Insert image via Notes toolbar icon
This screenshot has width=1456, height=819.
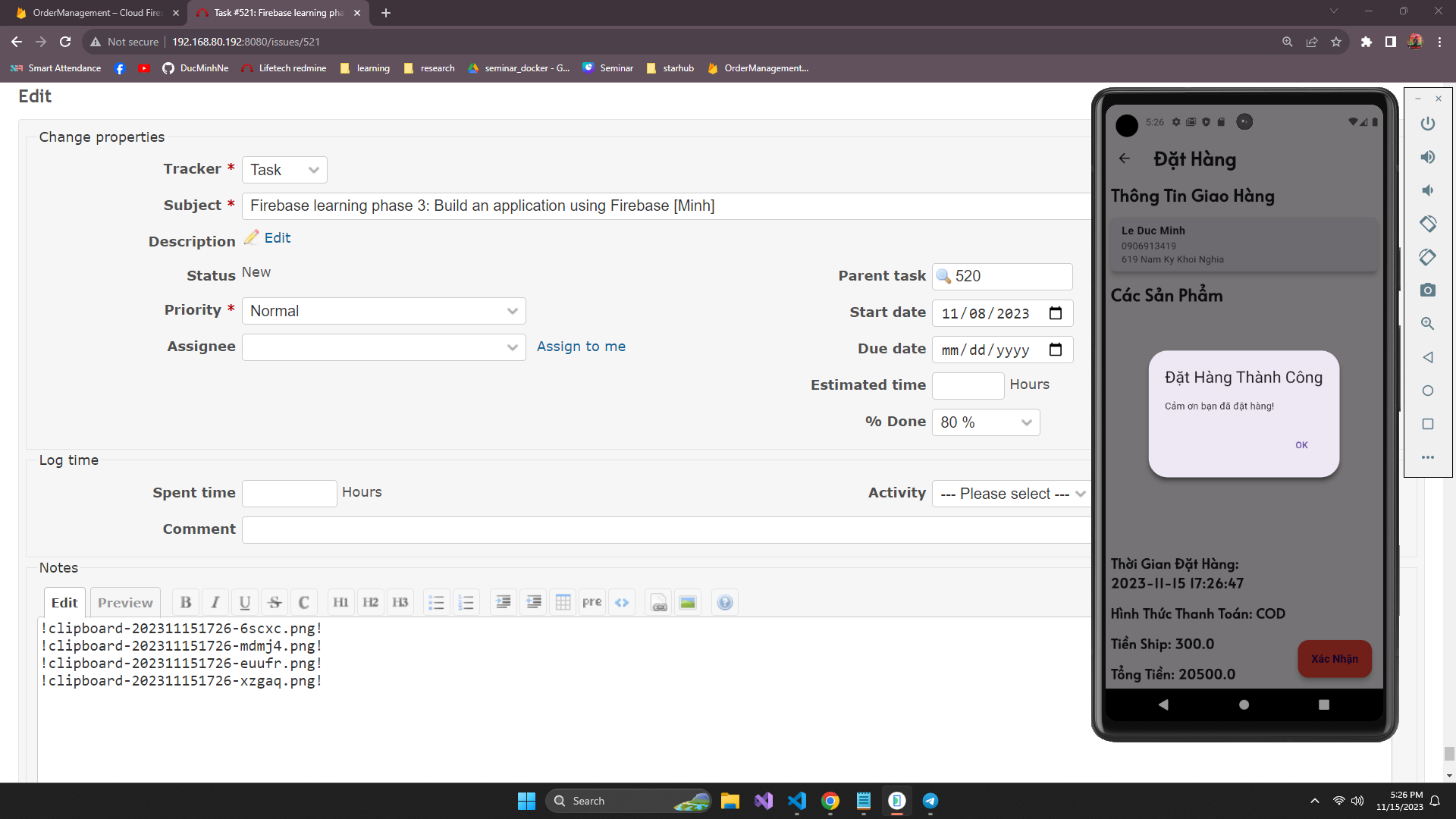(688, 603)
